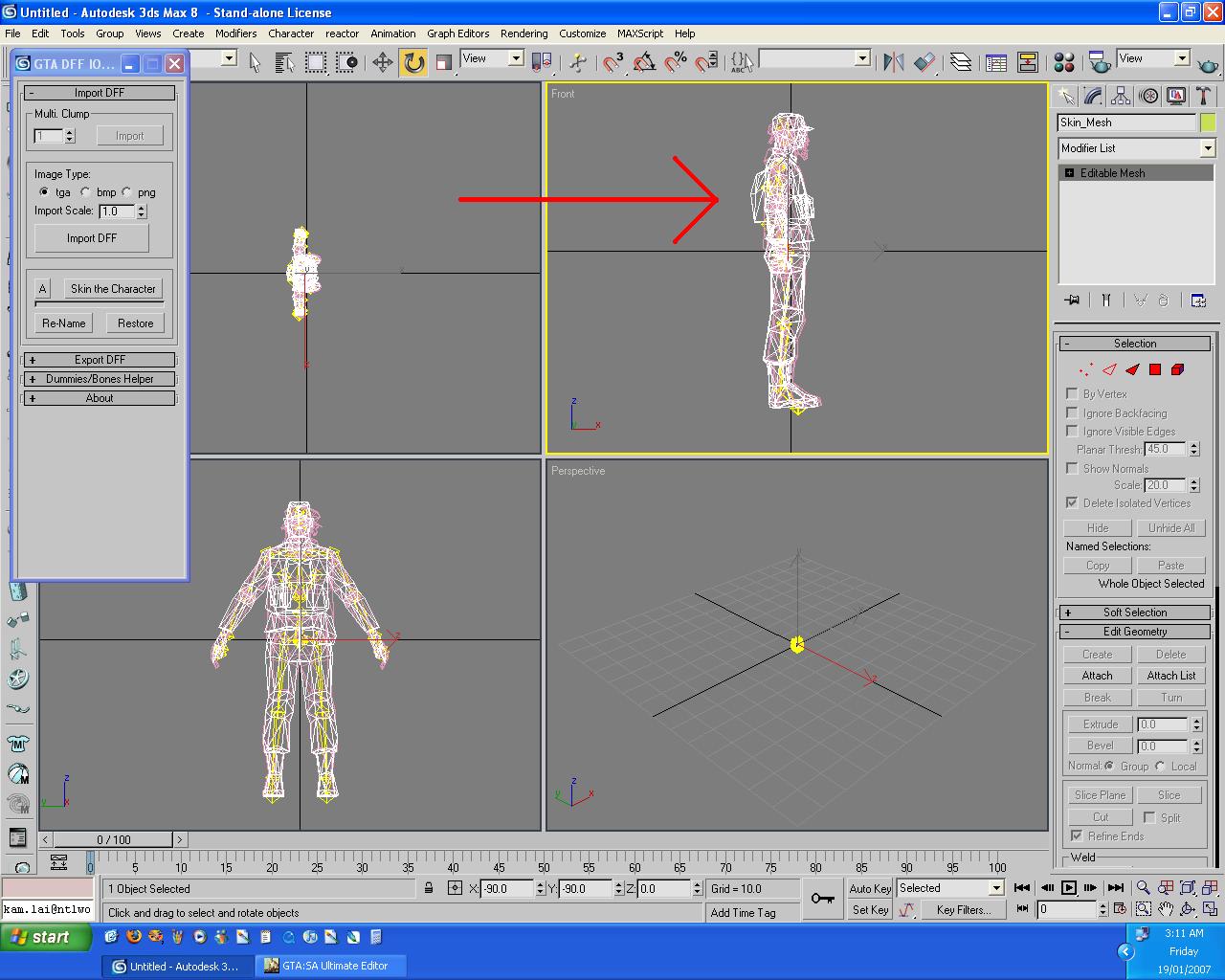The height and width of the screenshot is (980, 1225).
Task: Open the Modifiers menu
Action: click(235, 33)
